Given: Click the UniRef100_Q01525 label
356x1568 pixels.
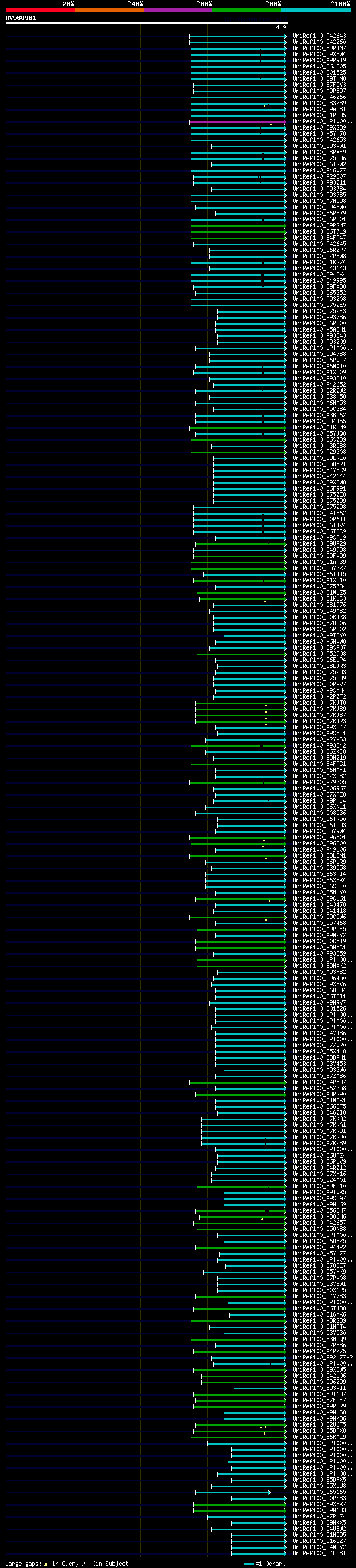Looking at the screenshot, I should (319, 72).
